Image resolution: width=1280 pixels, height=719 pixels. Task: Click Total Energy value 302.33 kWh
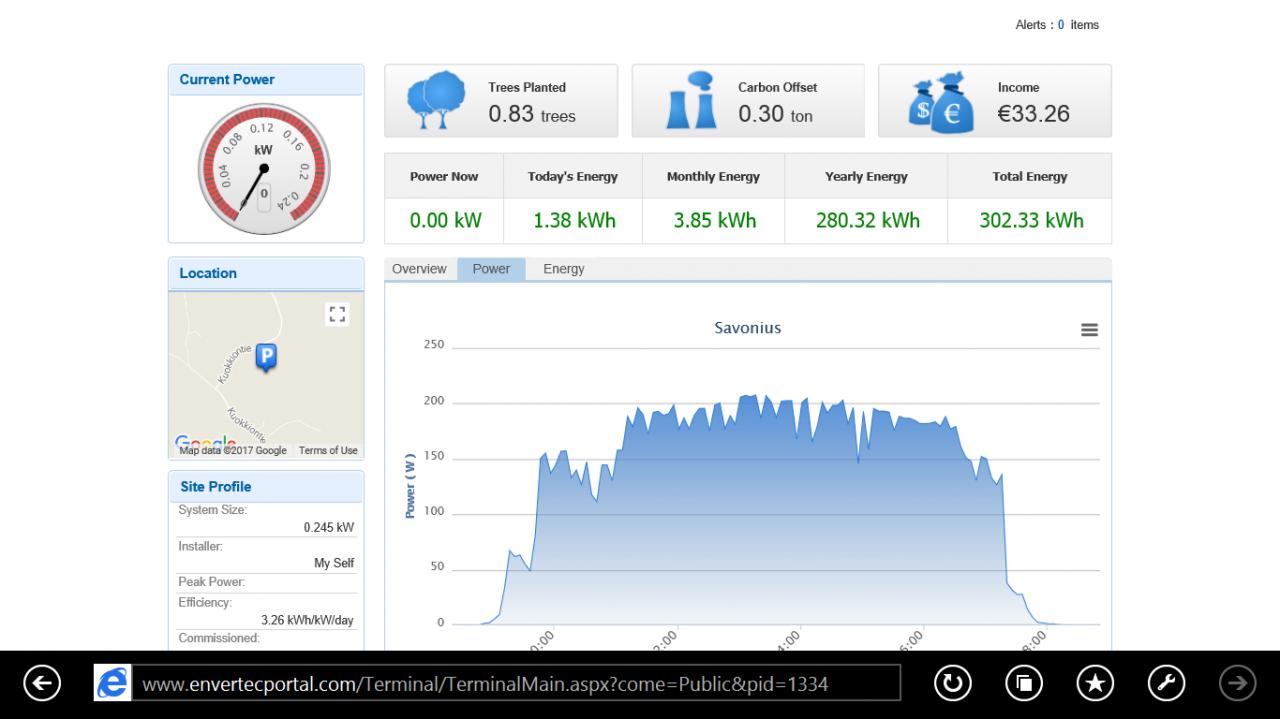(x=1031, y=221)
